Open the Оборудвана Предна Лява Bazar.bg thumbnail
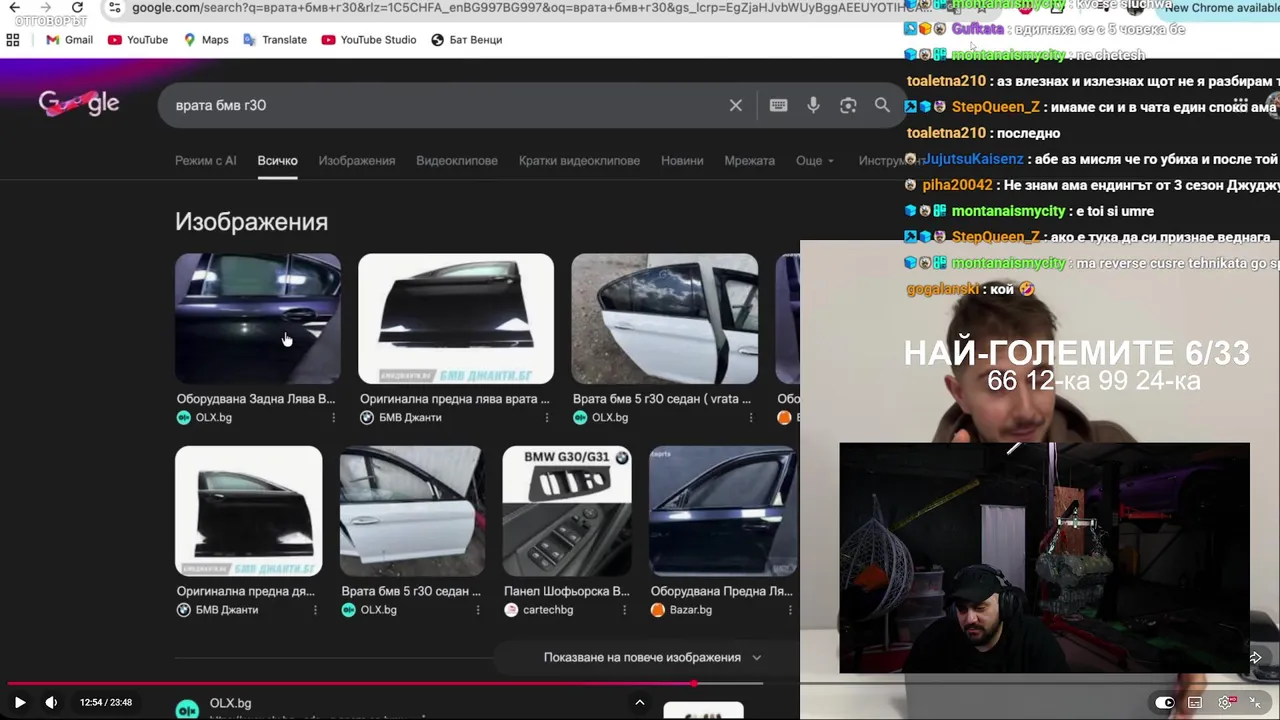This screenshot has width=1280, height=720. (x=724, y=511)
